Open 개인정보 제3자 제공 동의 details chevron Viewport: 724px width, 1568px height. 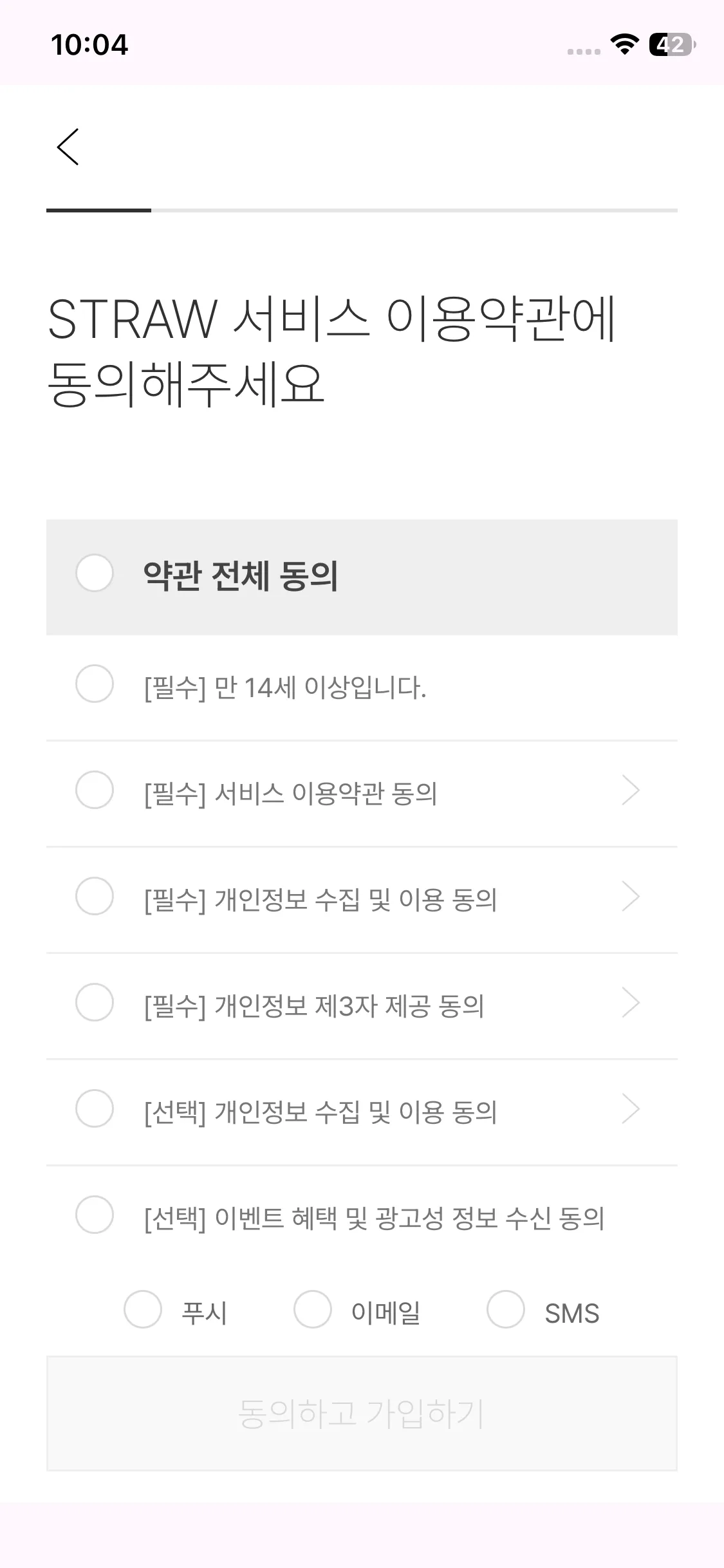coord(631,1003)
